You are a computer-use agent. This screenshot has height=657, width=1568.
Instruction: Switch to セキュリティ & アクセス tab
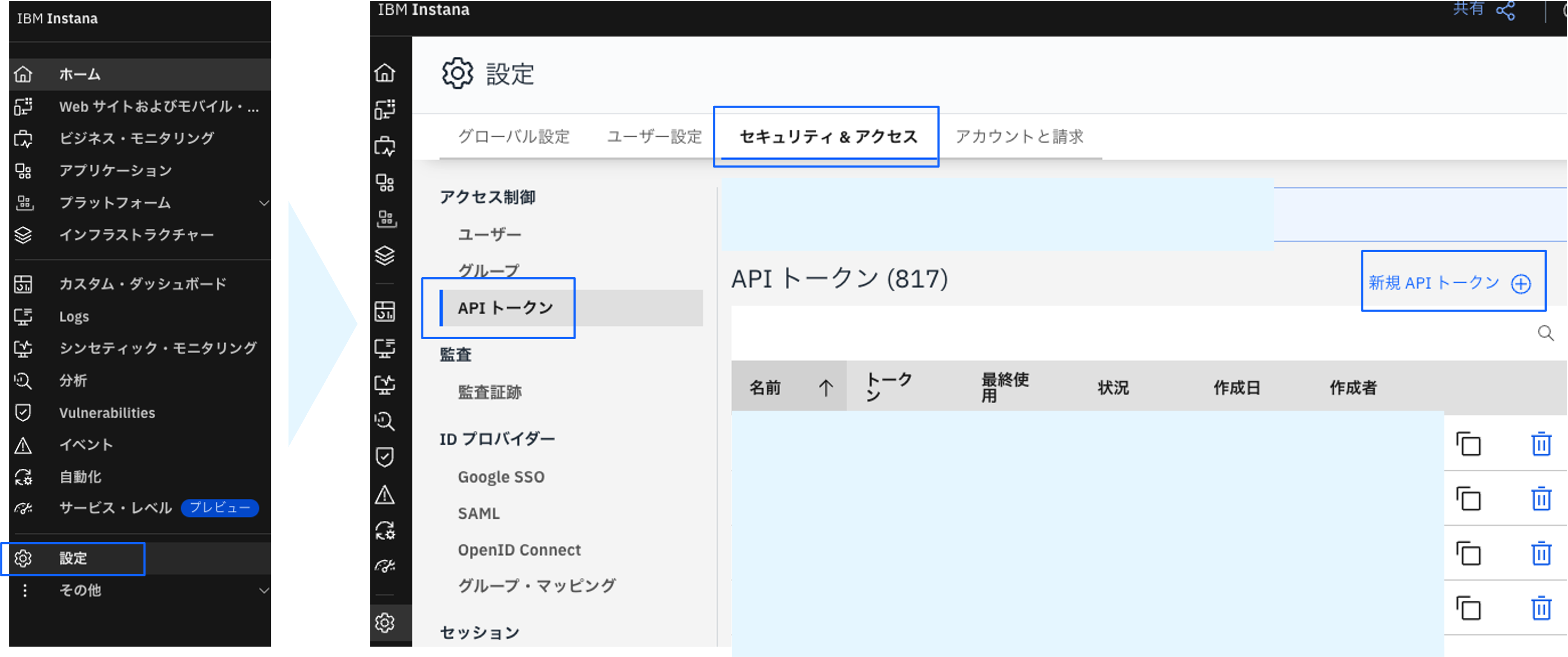(828, 137)
